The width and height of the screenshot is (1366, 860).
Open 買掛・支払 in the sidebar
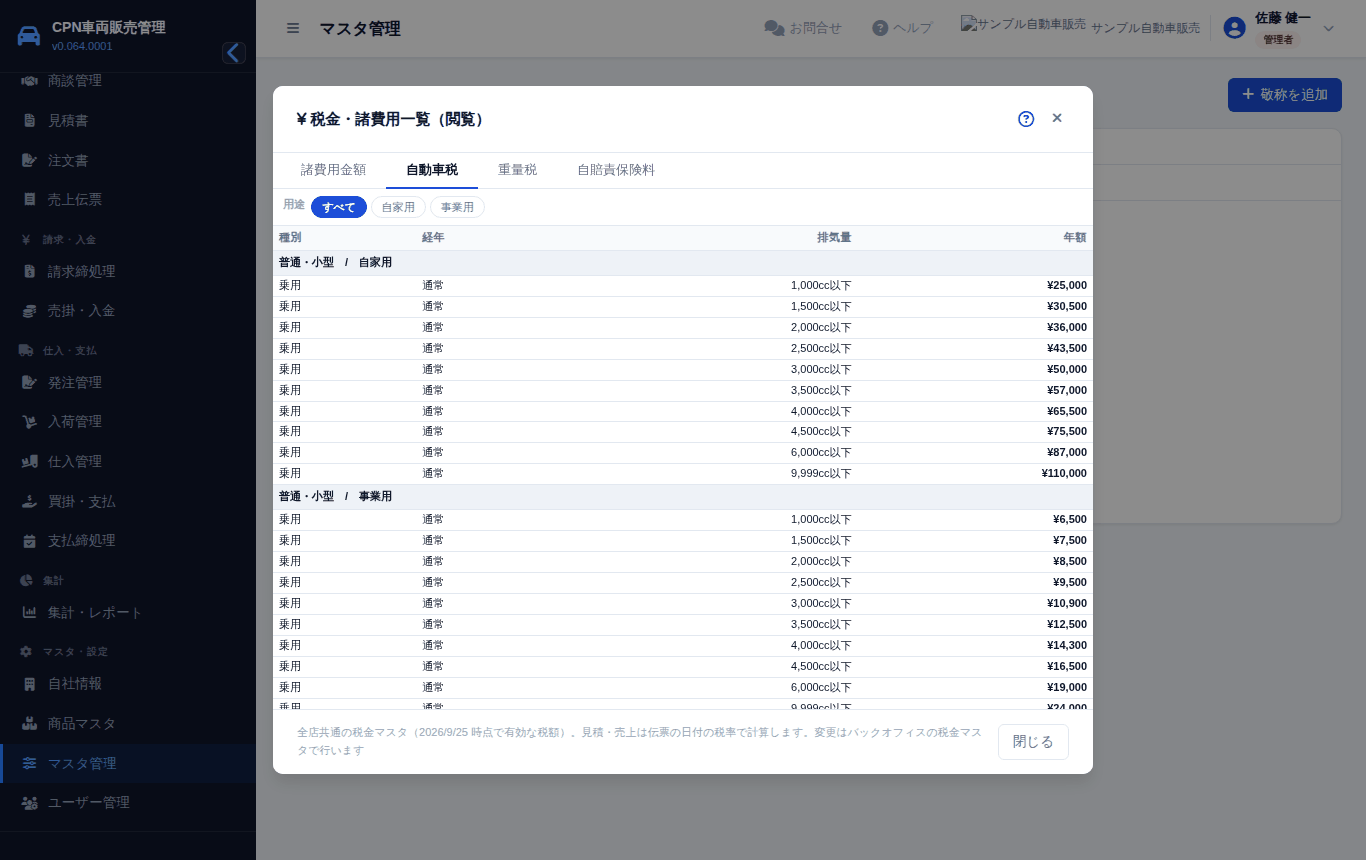coord(128,501)
